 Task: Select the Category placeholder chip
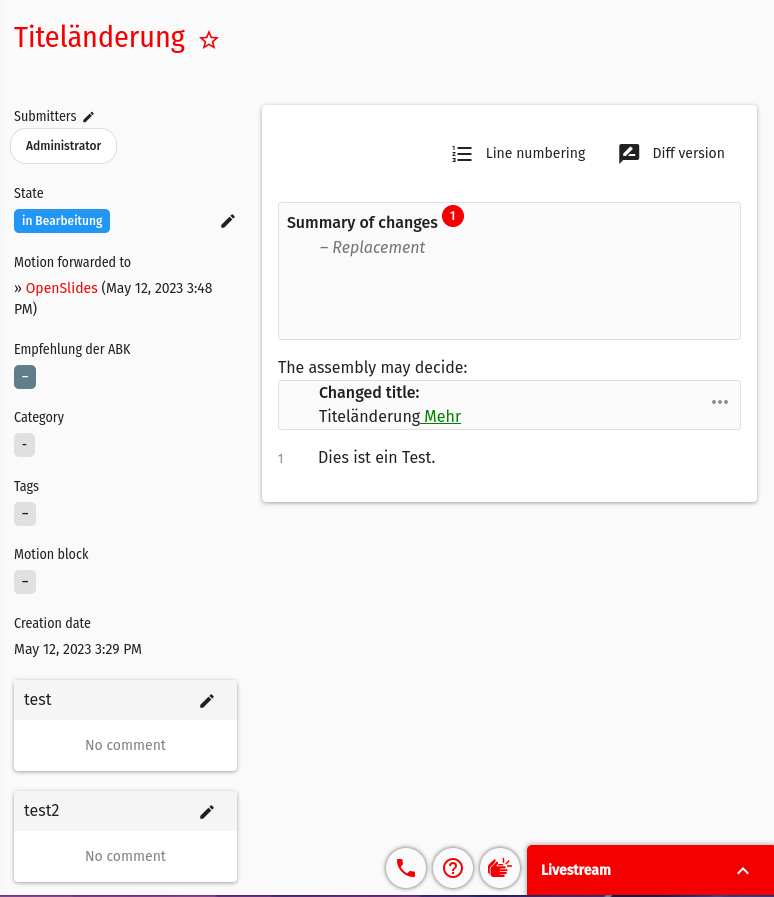click(x=24, y=445)
